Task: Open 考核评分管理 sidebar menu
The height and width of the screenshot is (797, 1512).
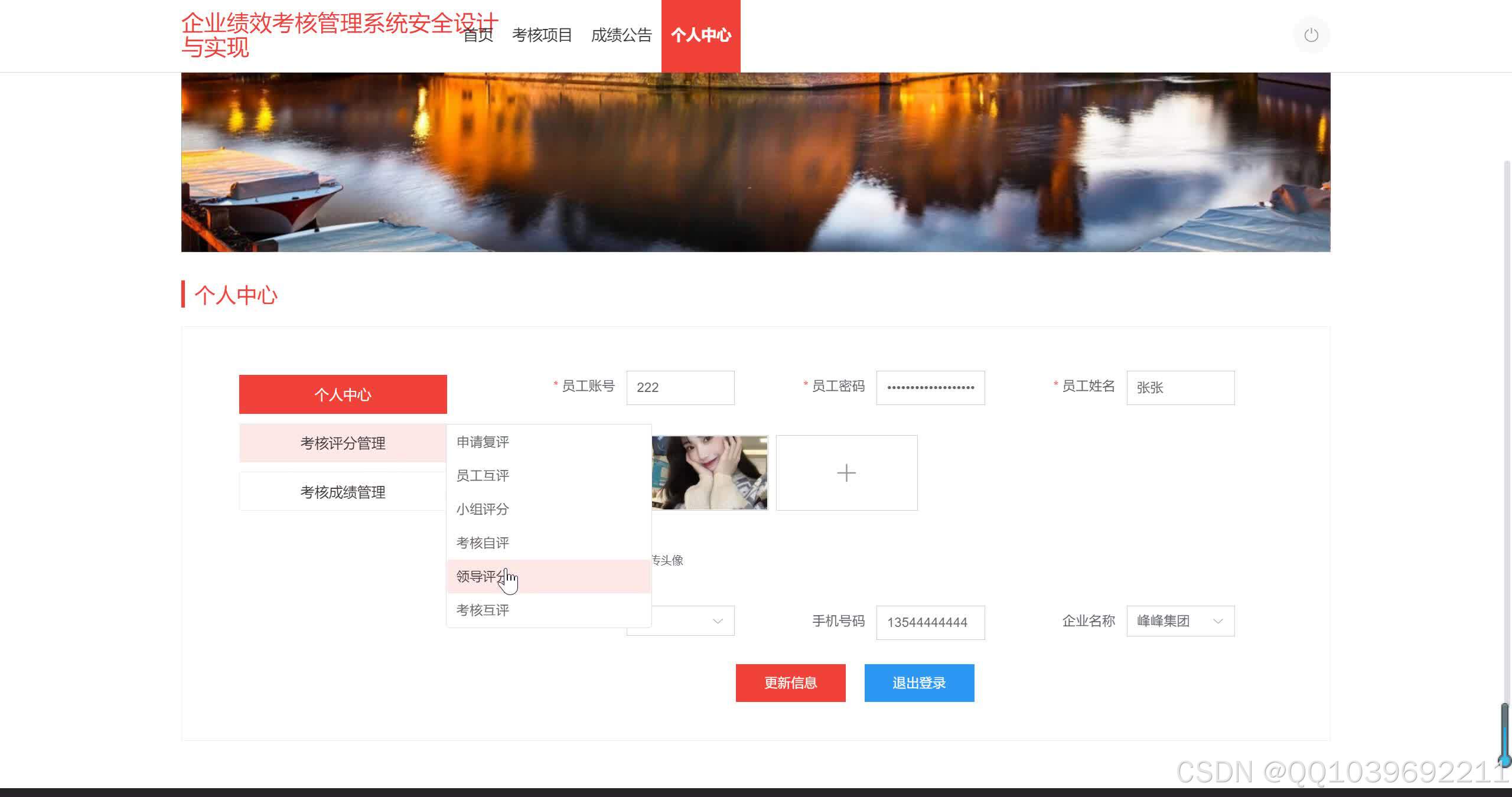Action: pos(343,443)
